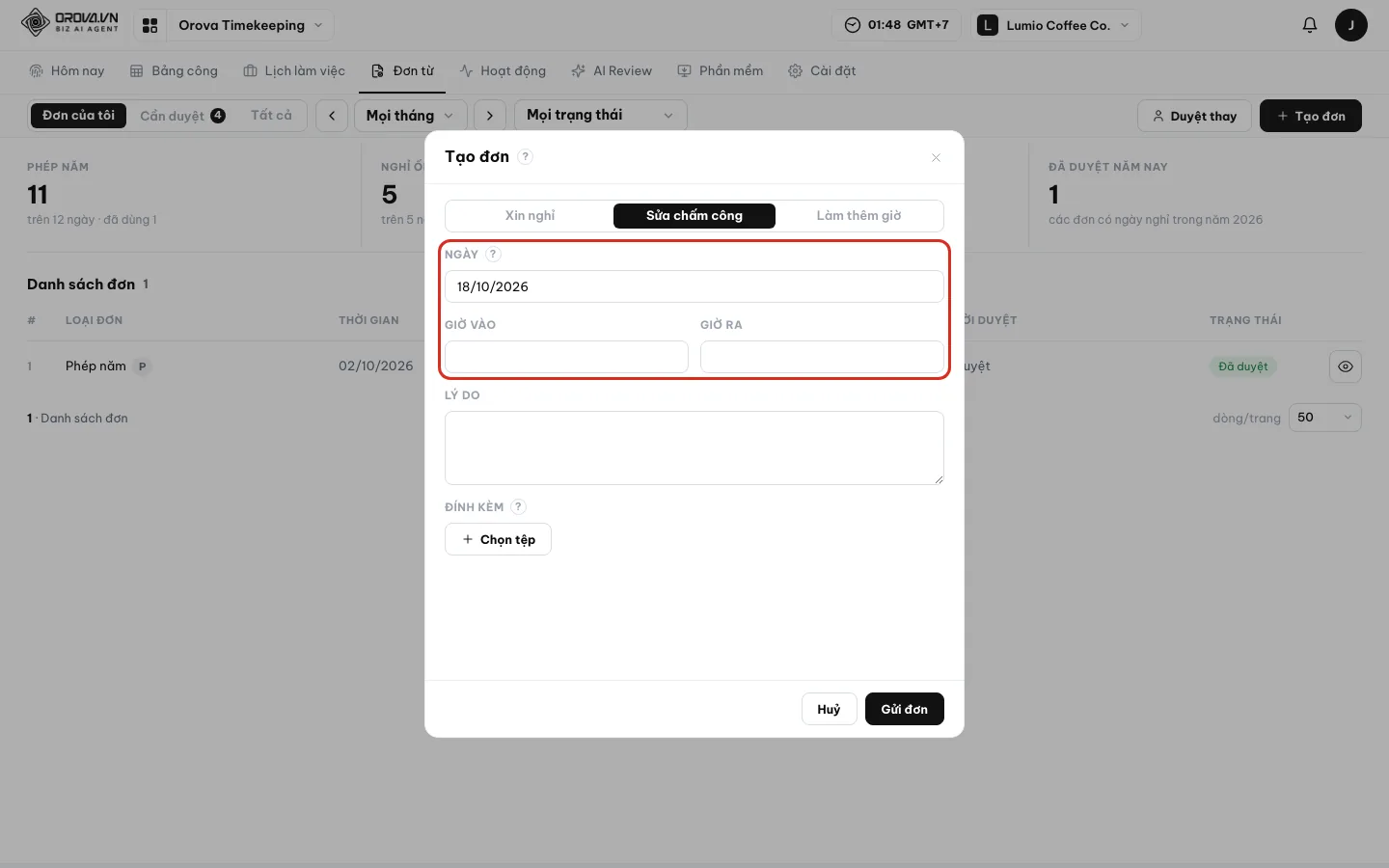Open the Bảng công tab
The image size is (1389, 868).
tap(174, 71)
